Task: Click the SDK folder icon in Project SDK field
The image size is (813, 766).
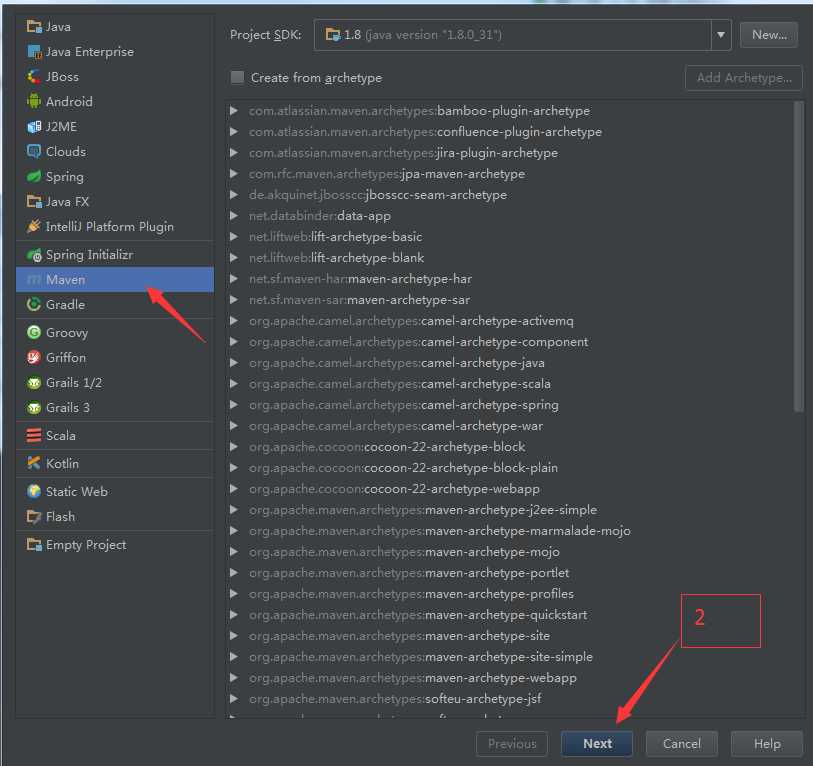Action: (332, 35)
